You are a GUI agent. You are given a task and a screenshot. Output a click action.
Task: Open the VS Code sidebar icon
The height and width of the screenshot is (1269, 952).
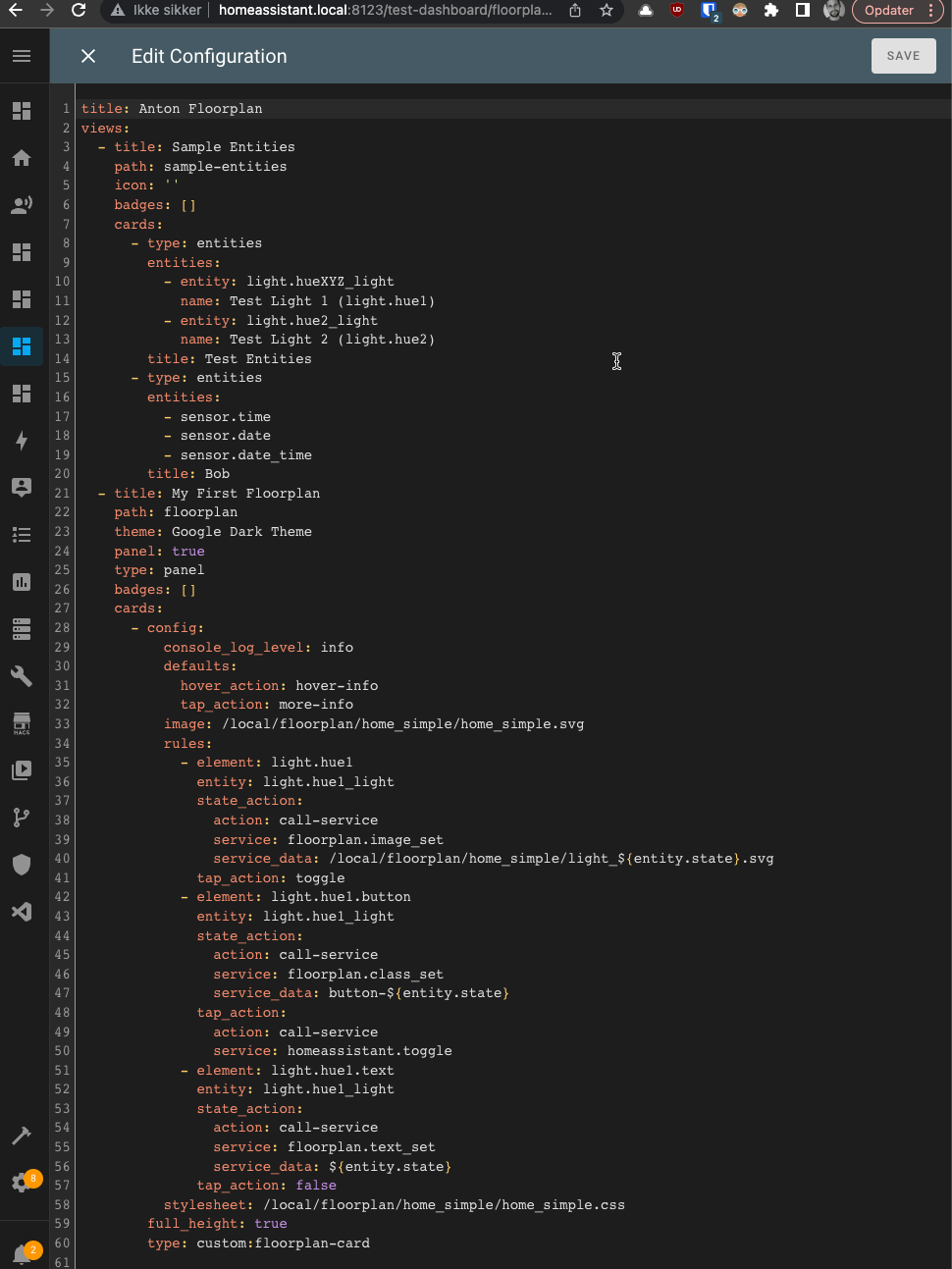point(22,912)
